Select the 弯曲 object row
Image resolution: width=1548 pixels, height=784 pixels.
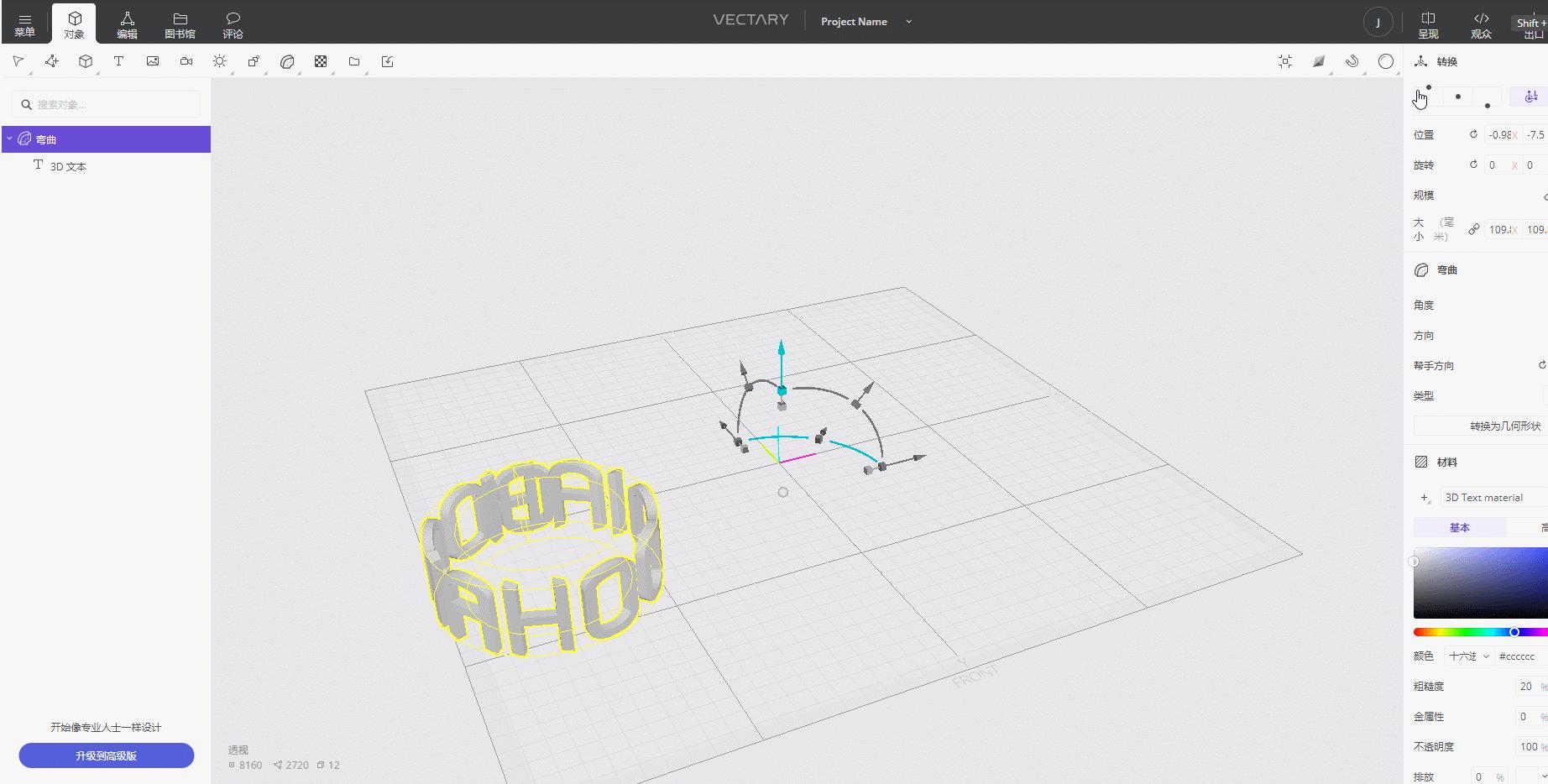[x=106, y=139]
